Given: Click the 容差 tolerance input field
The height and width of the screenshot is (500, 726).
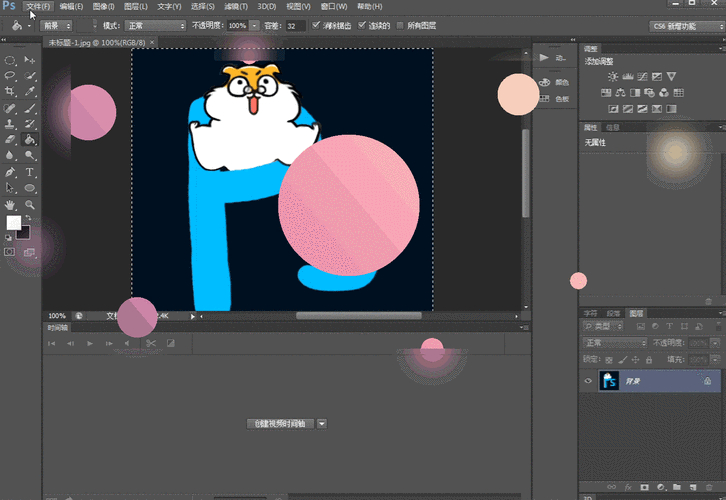Looking at the screenshot, I should click(x=296, y=25).
